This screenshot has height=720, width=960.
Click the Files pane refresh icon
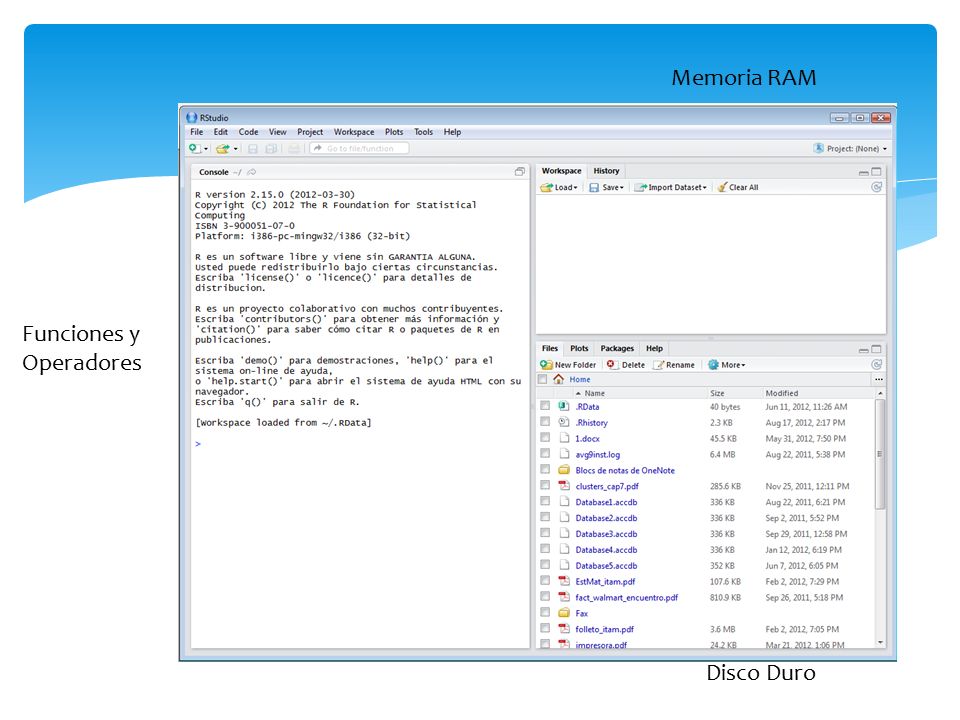tap(877, 365)
